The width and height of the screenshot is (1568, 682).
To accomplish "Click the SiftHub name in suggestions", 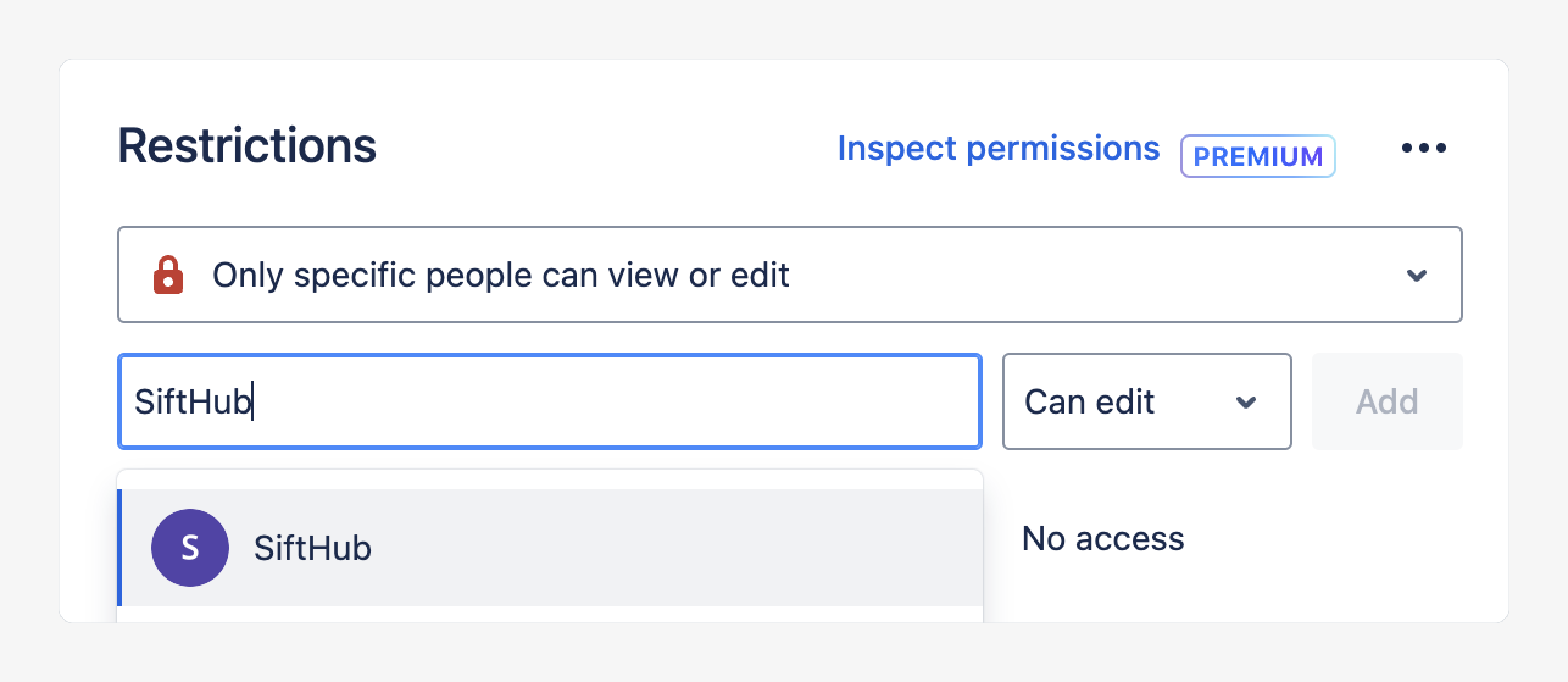I will pyautogui.click(x=312, y=547).
